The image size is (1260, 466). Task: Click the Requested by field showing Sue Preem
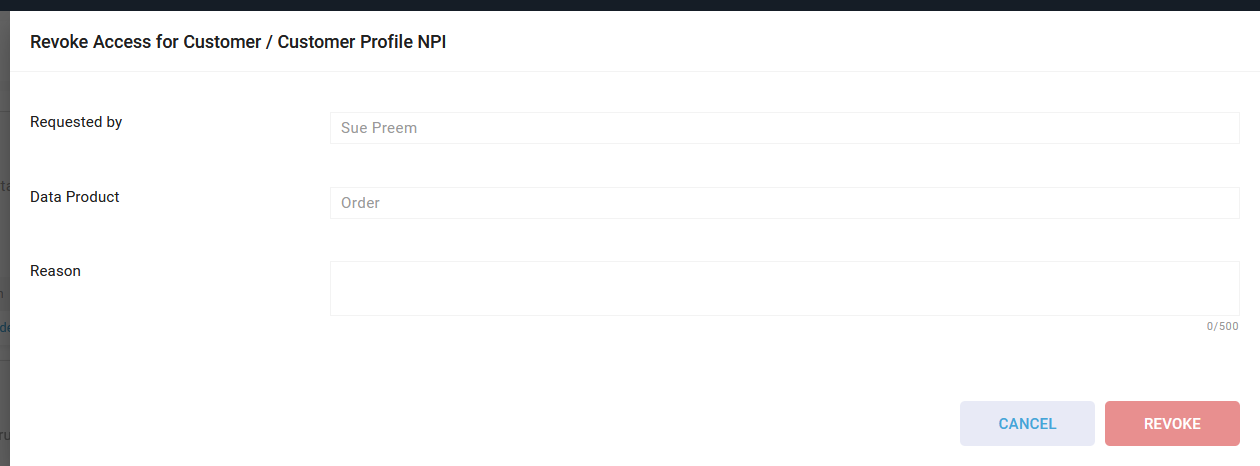pyautogui.click(x=784, y=128)
